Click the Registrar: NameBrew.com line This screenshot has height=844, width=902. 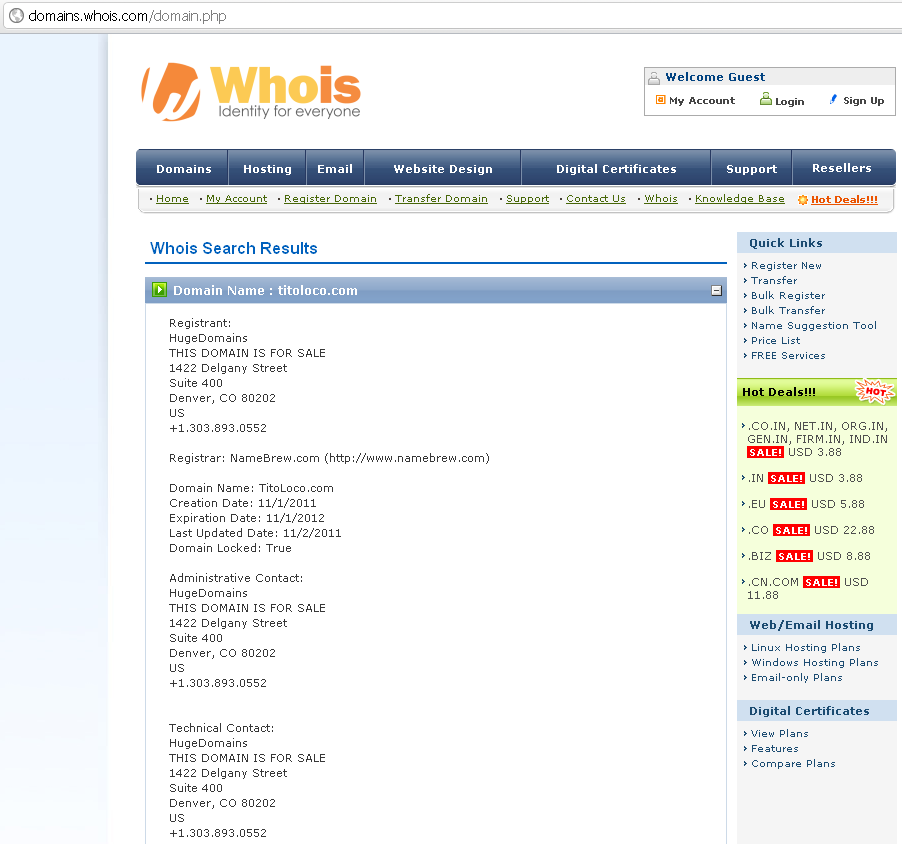coord(329,458)
